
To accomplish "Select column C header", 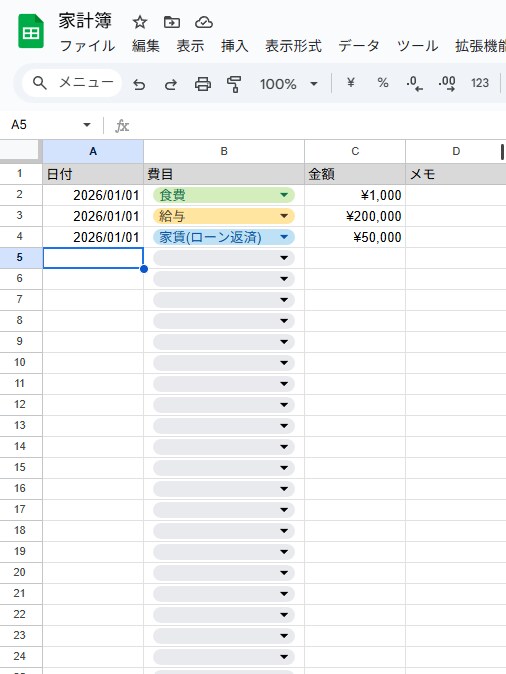I will (355, 151).
